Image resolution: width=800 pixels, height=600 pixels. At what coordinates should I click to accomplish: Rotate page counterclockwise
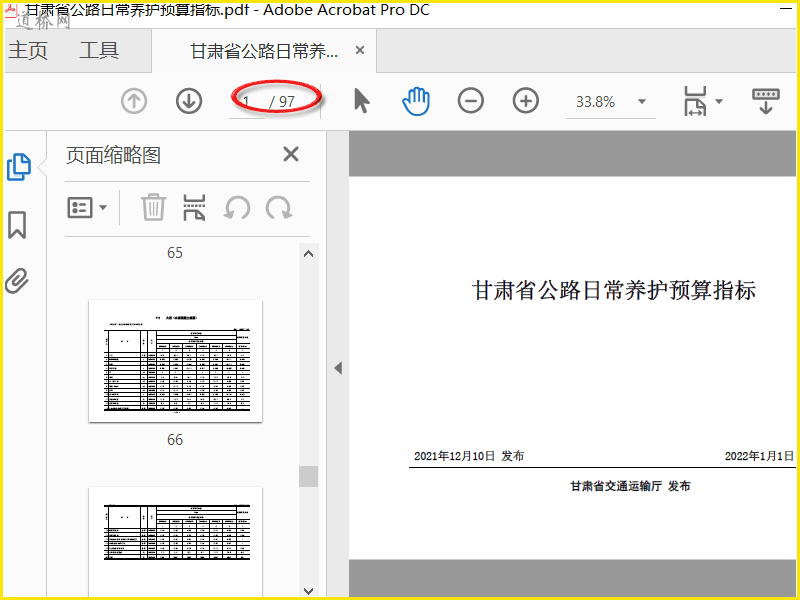(x=237, y=208)
